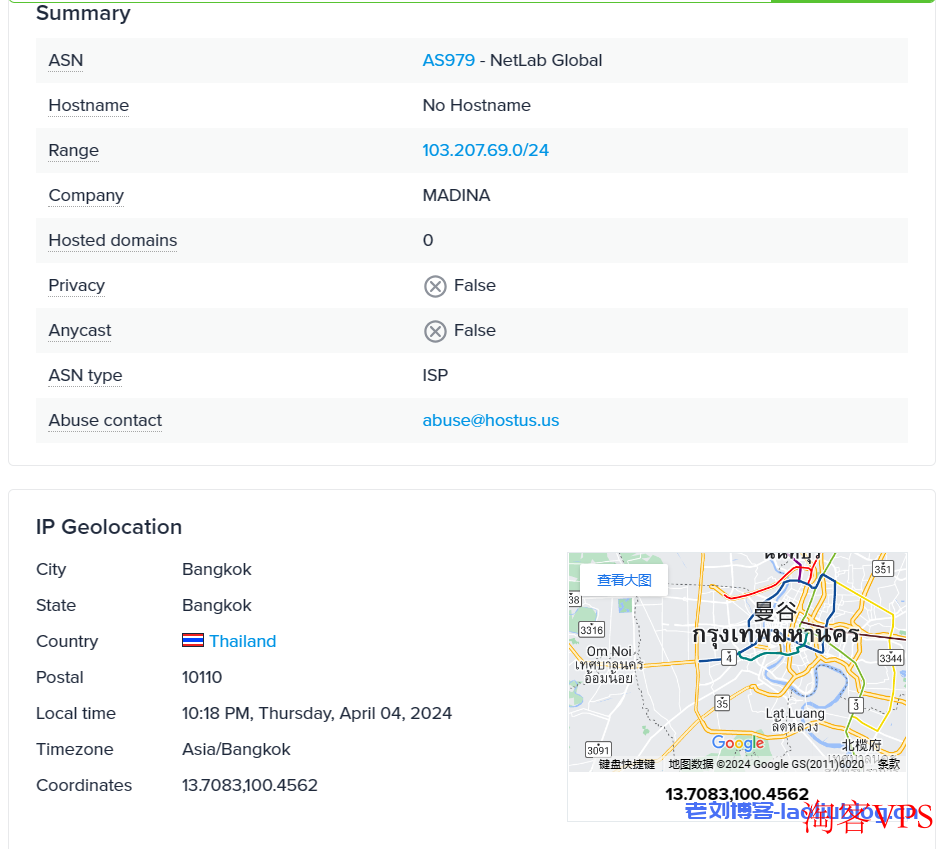The height and width of the screenshot is (849, 944).
Task: Click route marker 351 on the map
Action: pyautogui.click(x=883, y=568)
